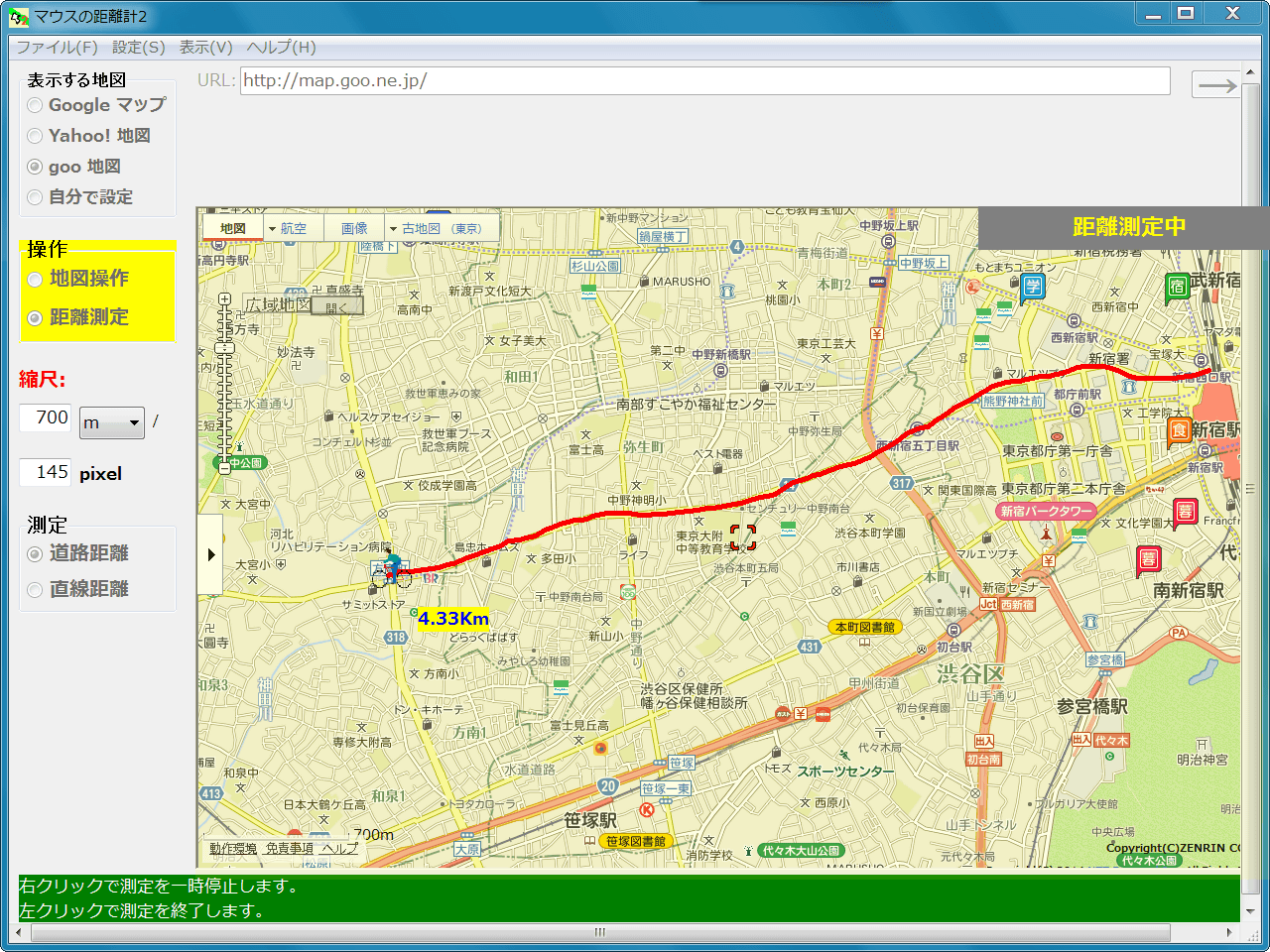Open the scale unit dropdown showing m
This screenshot has height=952, width=1270.
tap(112, 423)
